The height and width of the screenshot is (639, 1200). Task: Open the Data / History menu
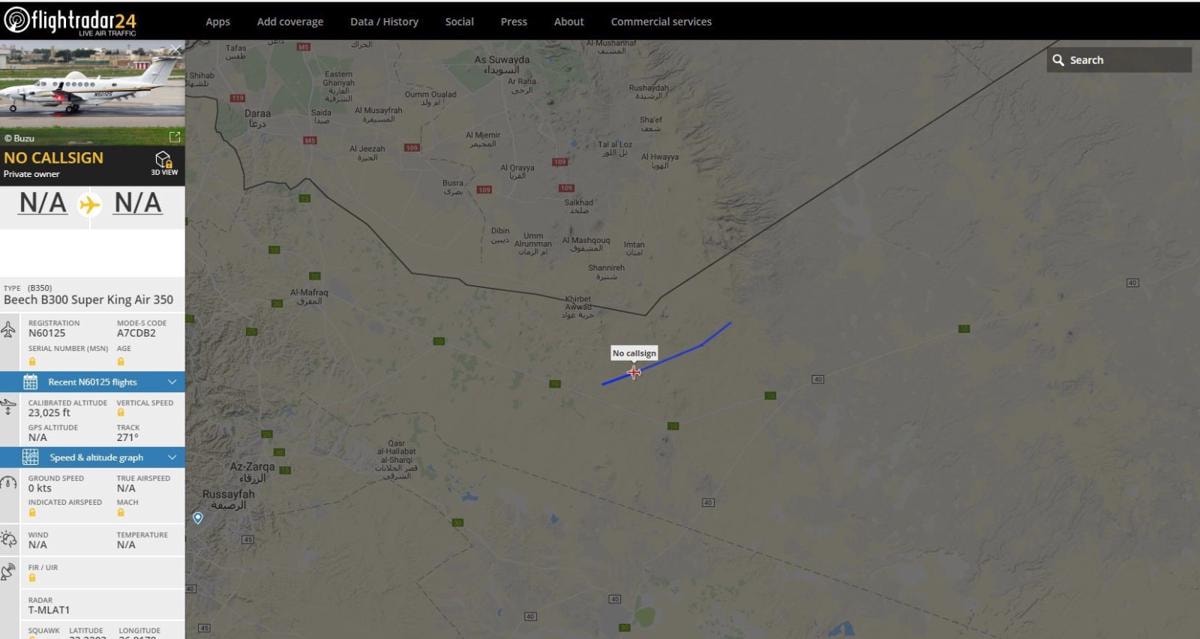pos(384,21)
